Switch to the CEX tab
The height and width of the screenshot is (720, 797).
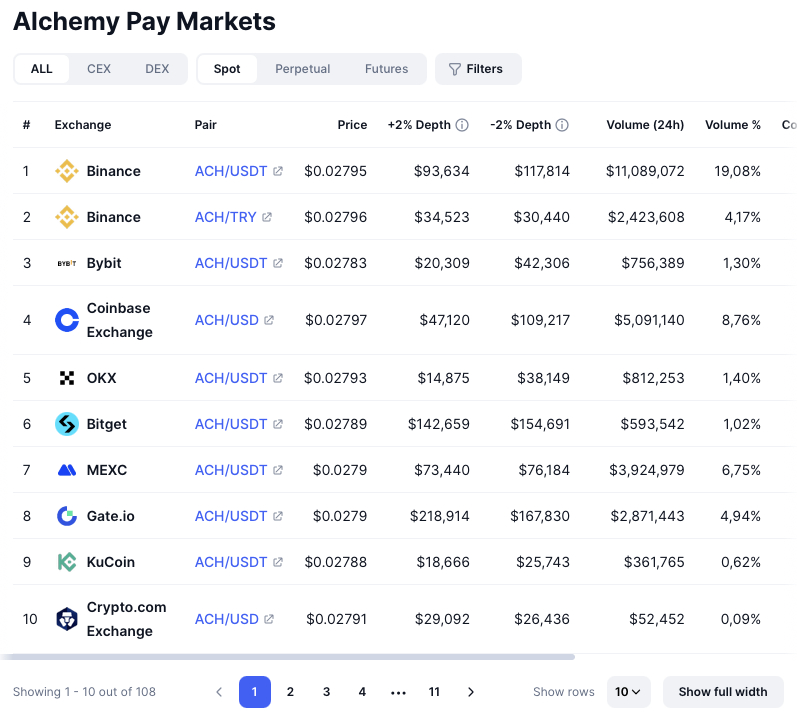(99, 69)
